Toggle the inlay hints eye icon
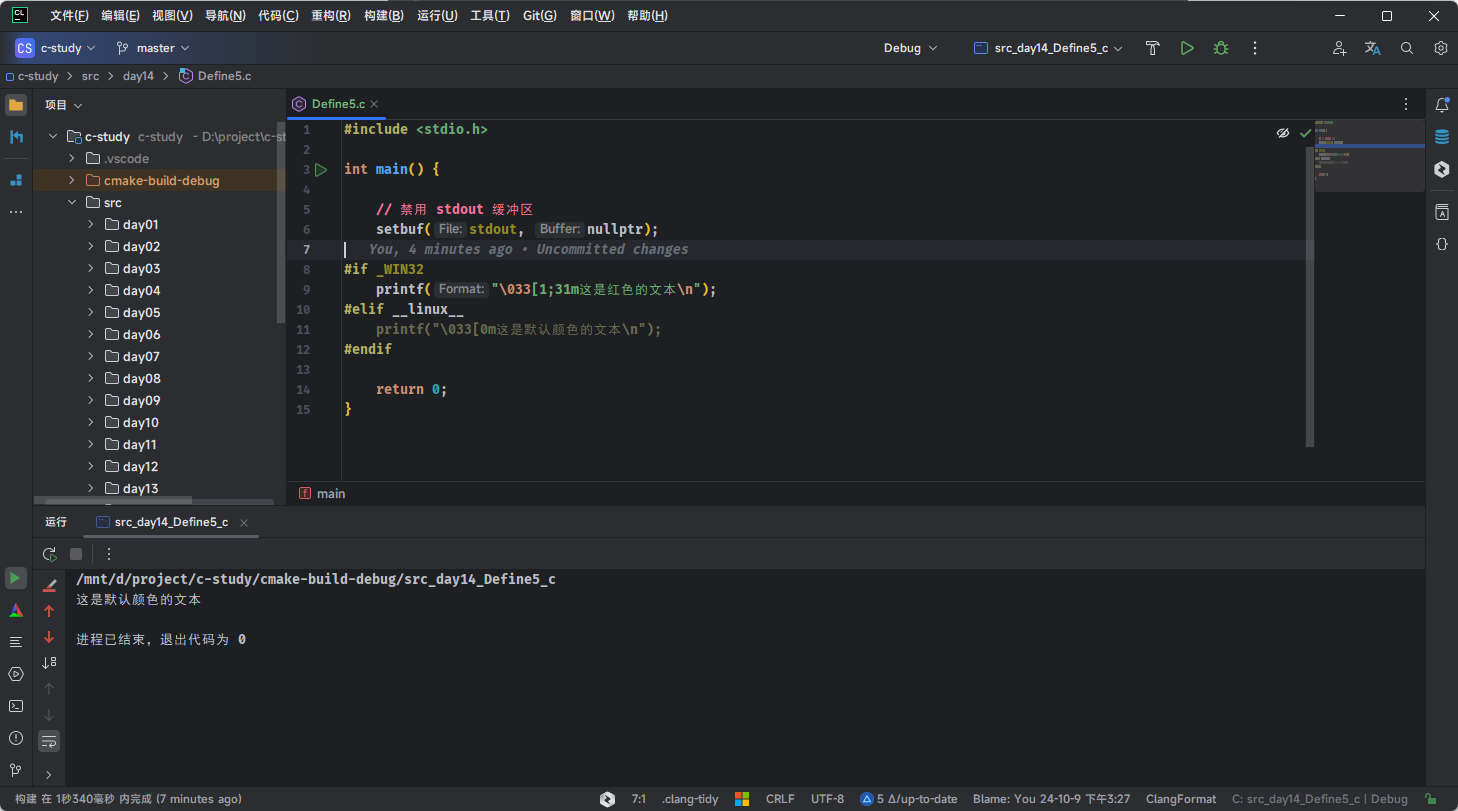The height and width of the screenshot is (811, 1458). click(x=1283, y=133)
